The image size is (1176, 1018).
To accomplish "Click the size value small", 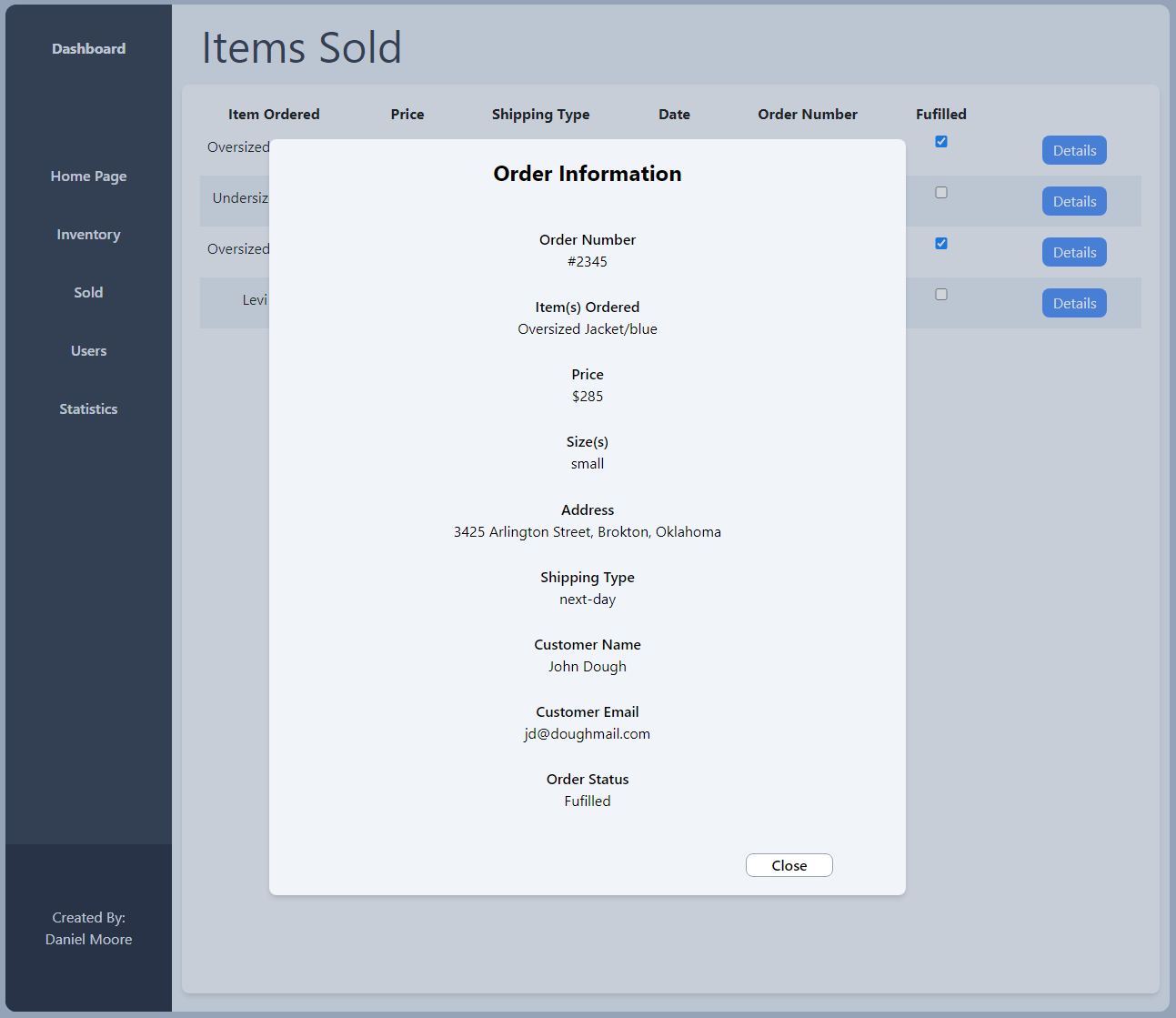I will pyautogui.click(x=588, y=464).
